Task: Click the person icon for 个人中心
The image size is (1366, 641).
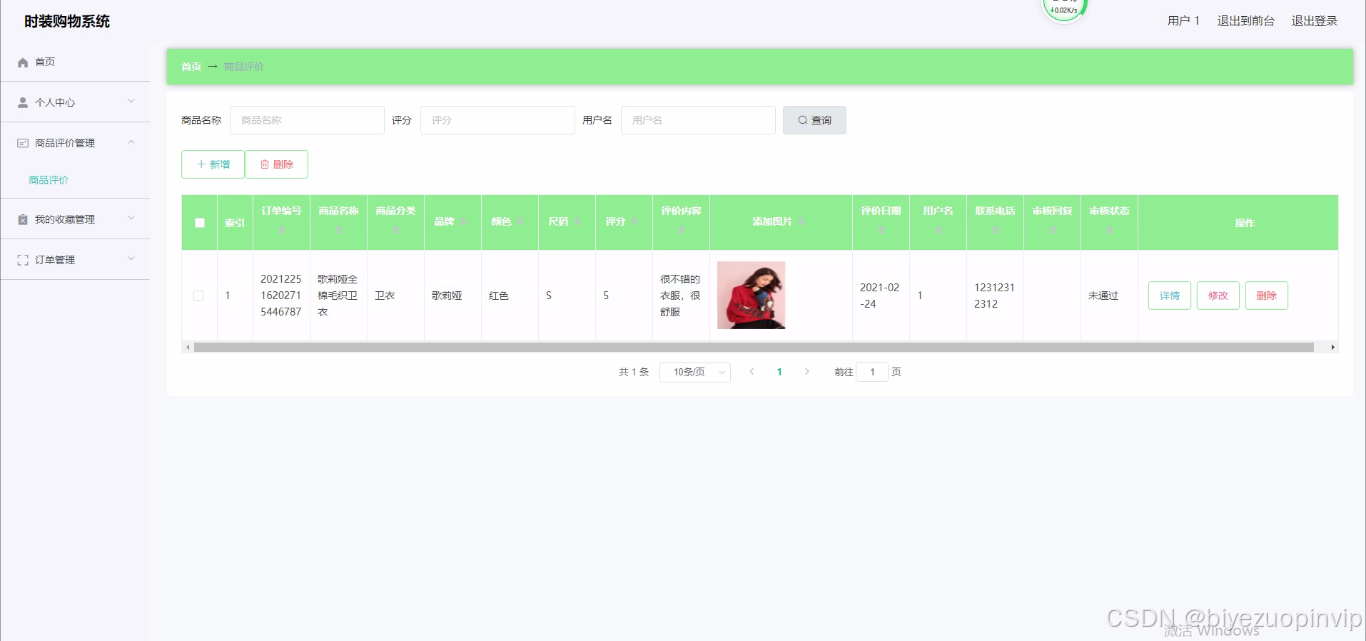Action: 23,102
